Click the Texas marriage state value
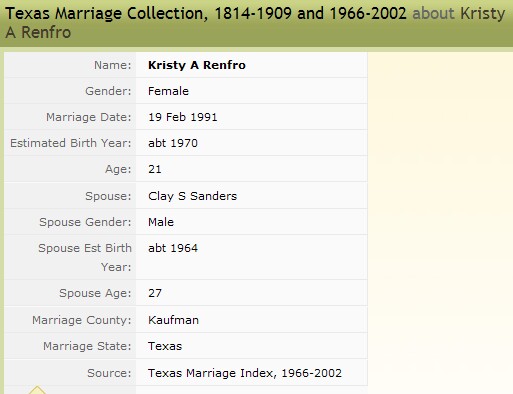The height and width of the screenshot is (394, 513). [165, 346]
